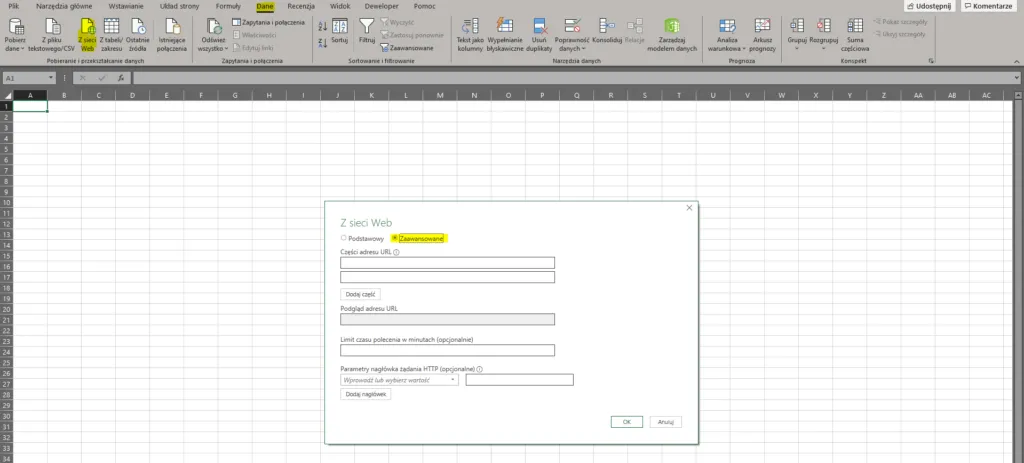Choose Z tabeli/zakresu import
The width and height of the screenshot is (1024, 463).
point(111,35)
